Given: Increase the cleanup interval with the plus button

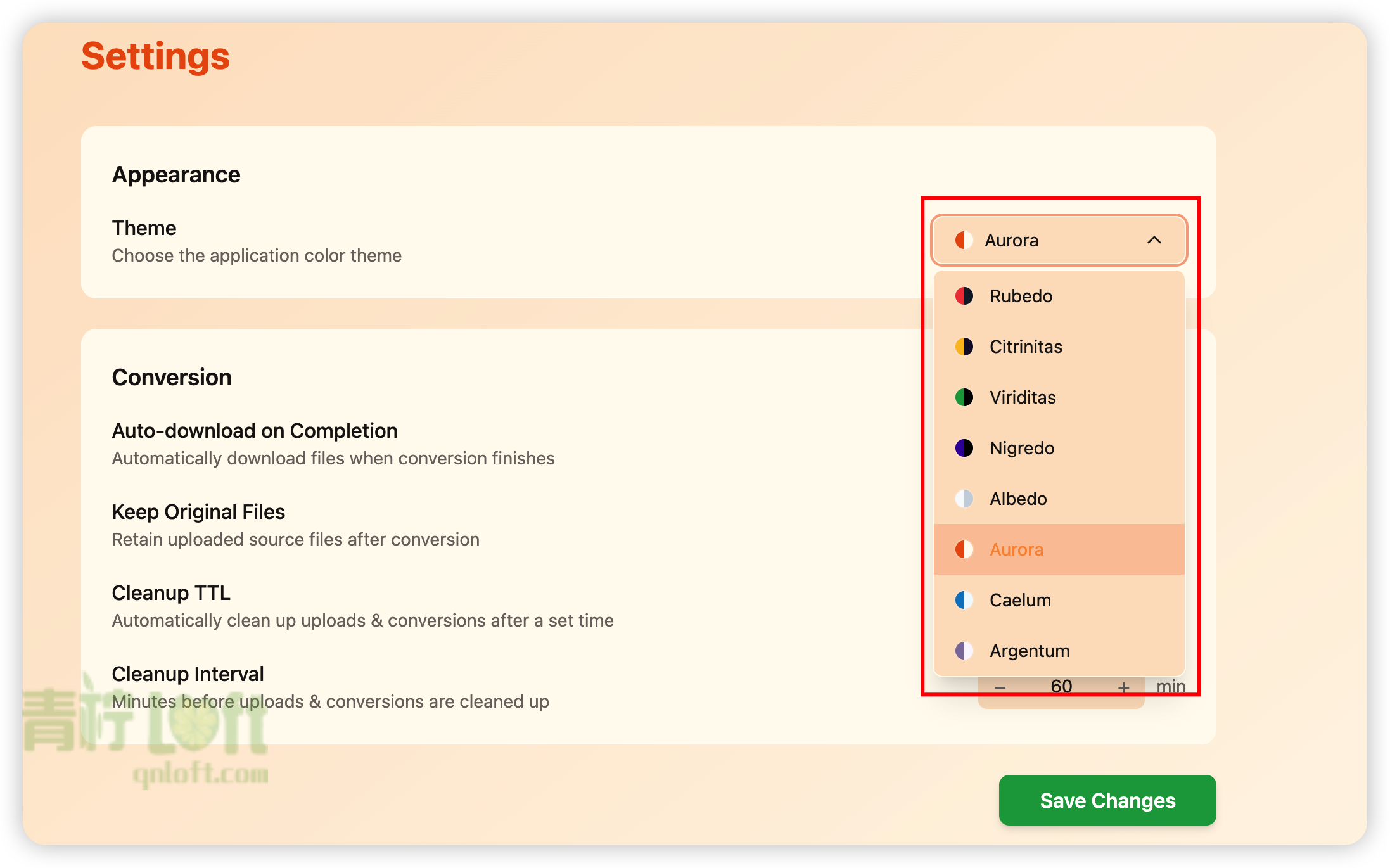Looking at the screenshot, I should point(1123,687).
